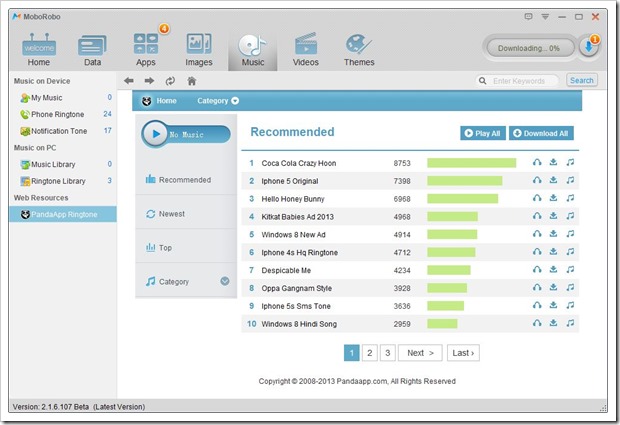Select the Newest list tab
The height and width of the screenshot is (425, 620).
tap(171, 214)
